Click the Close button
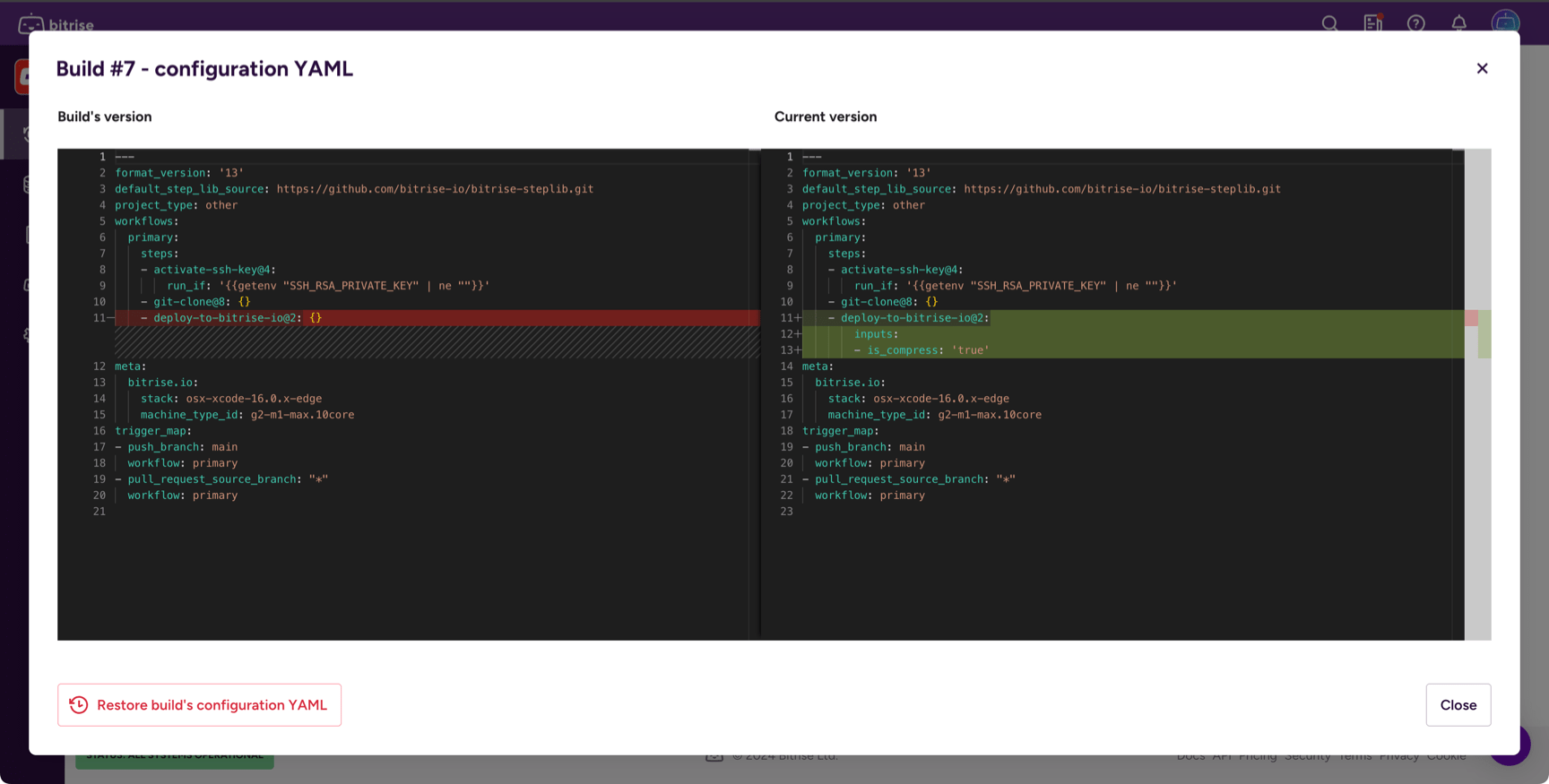Screen dimensions: 1549x784 point(1458,705)
